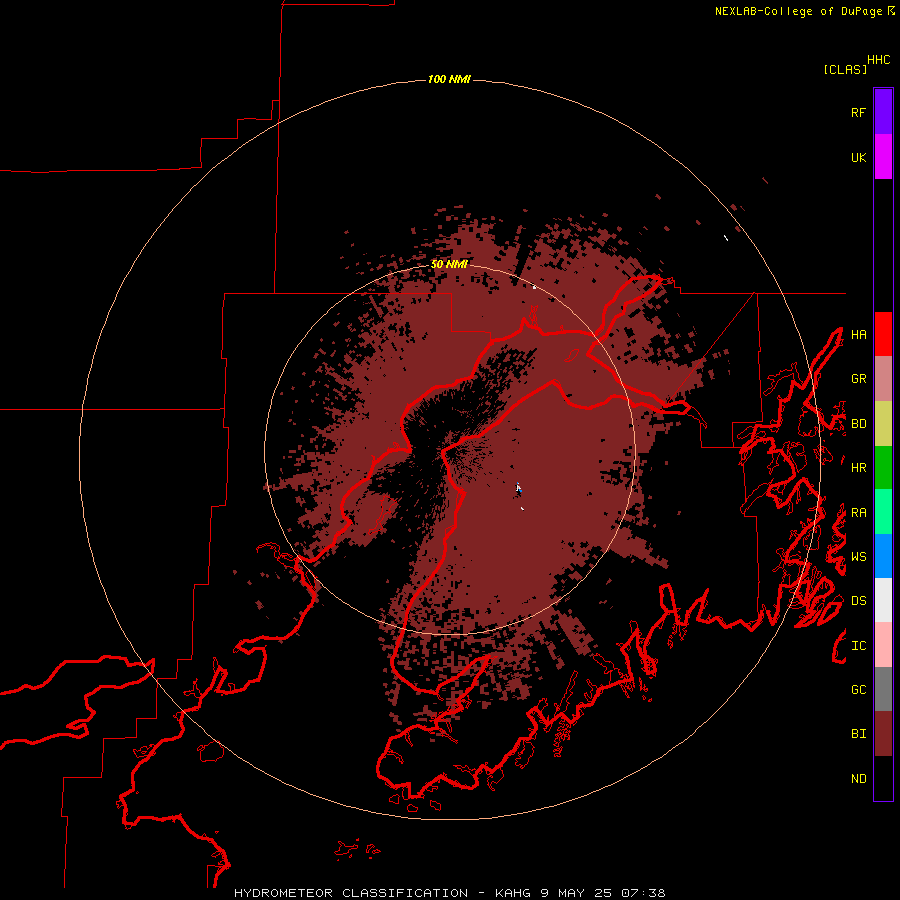
Task: Click the HR green legend swatch
Action: [883, 468]
